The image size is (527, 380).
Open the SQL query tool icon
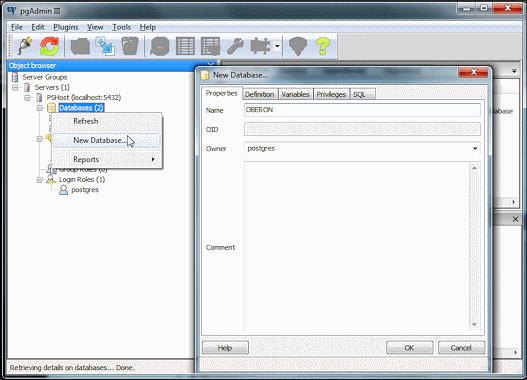click(x=159, y=46)
